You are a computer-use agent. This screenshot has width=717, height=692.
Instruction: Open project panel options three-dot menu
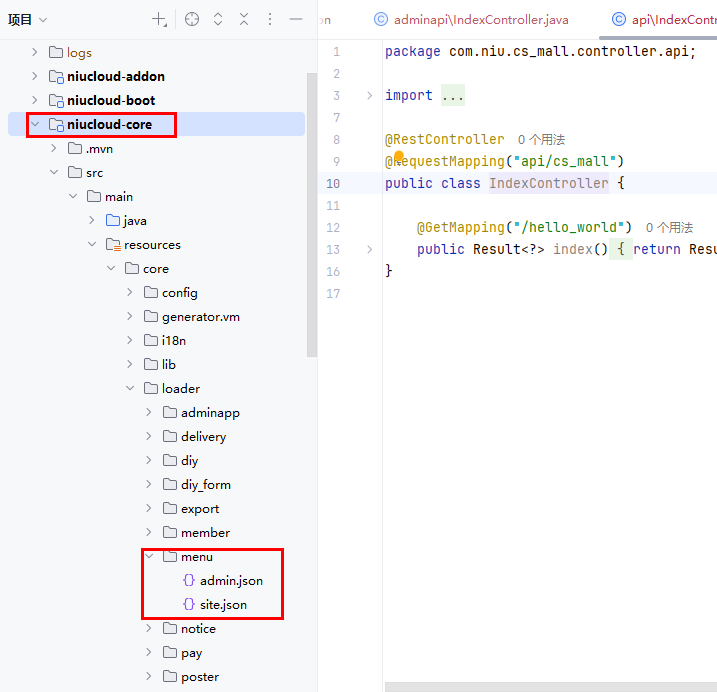click(270, 19)
